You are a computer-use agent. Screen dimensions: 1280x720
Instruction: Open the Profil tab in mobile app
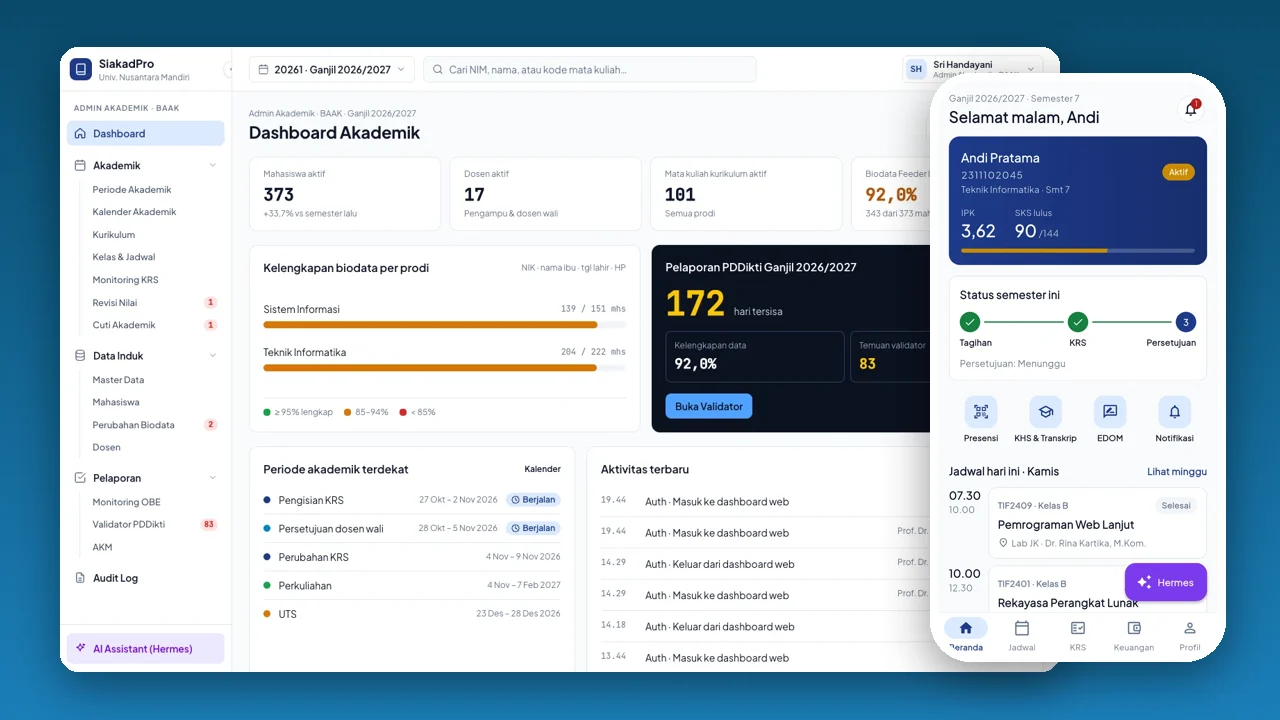click(x=1190, y=635)
